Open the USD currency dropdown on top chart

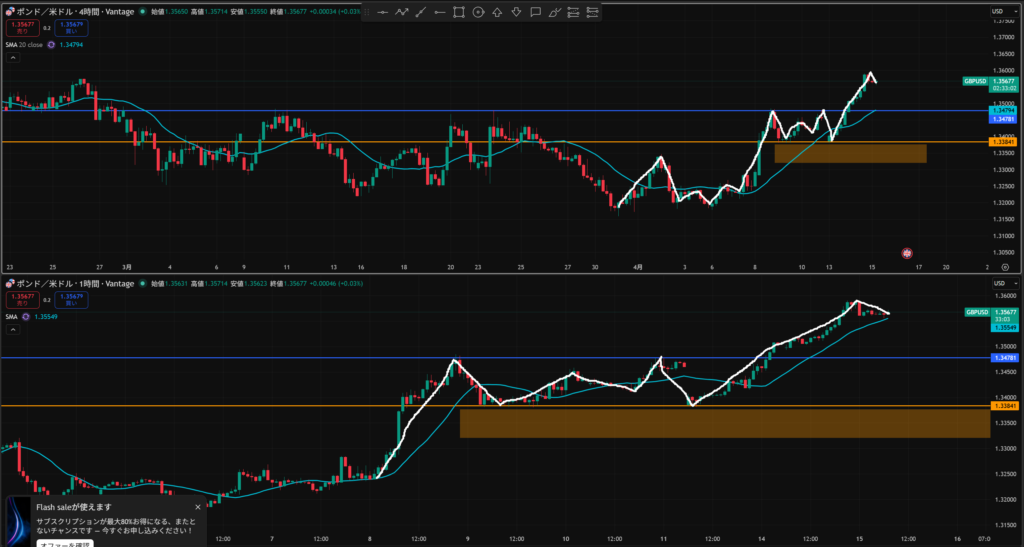click(999, 11)
